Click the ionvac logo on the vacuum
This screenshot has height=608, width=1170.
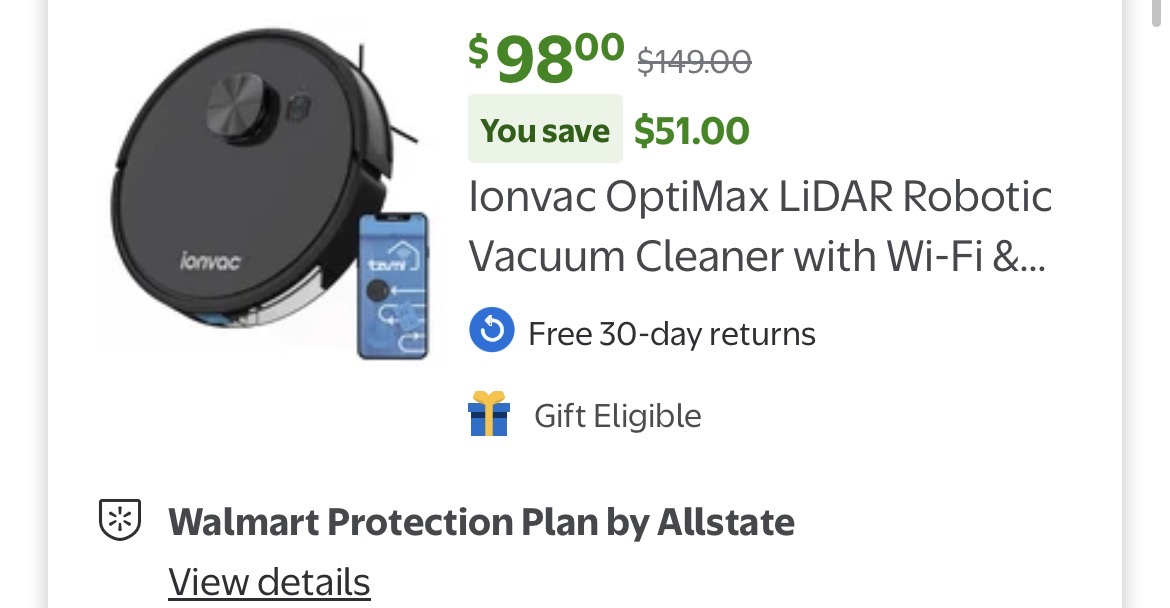coord(210,262)
